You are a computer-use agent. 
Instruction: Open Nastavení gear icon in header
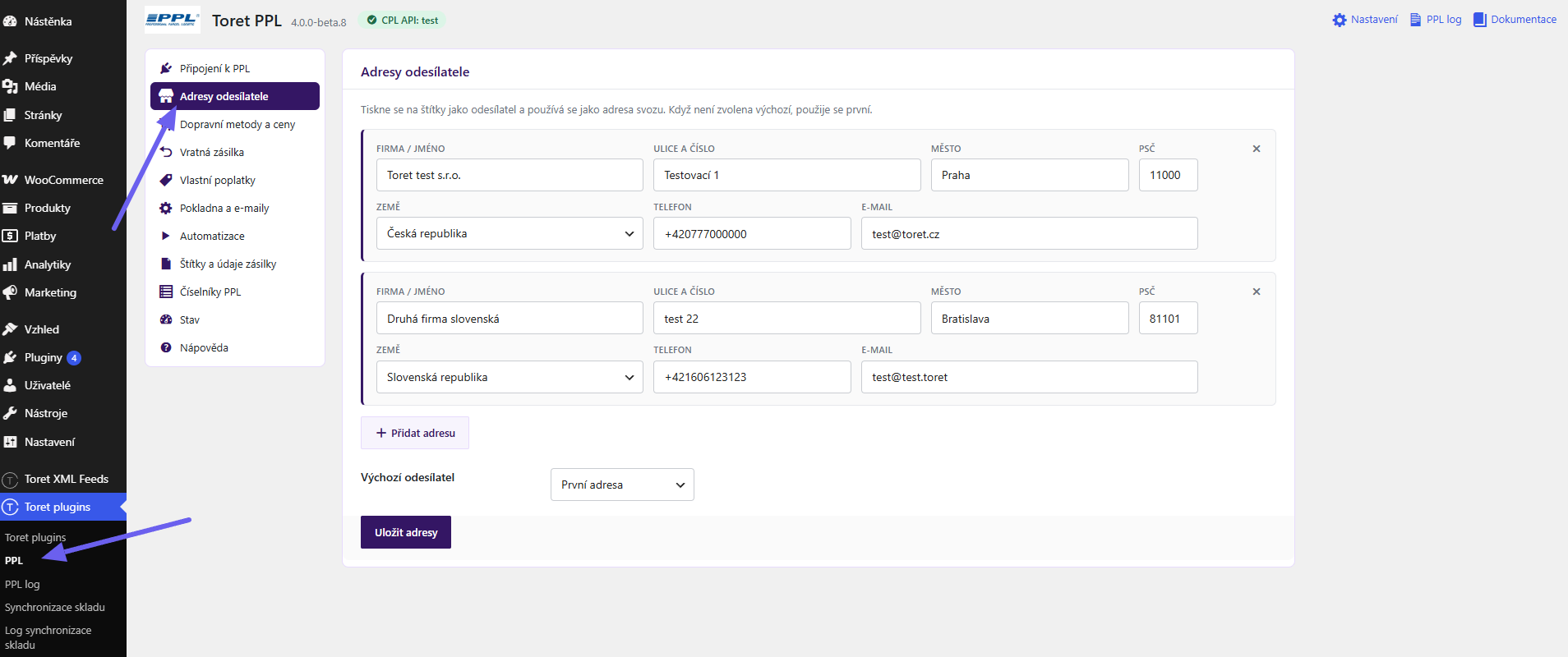pyautogui.click(x=1340, y=20)
